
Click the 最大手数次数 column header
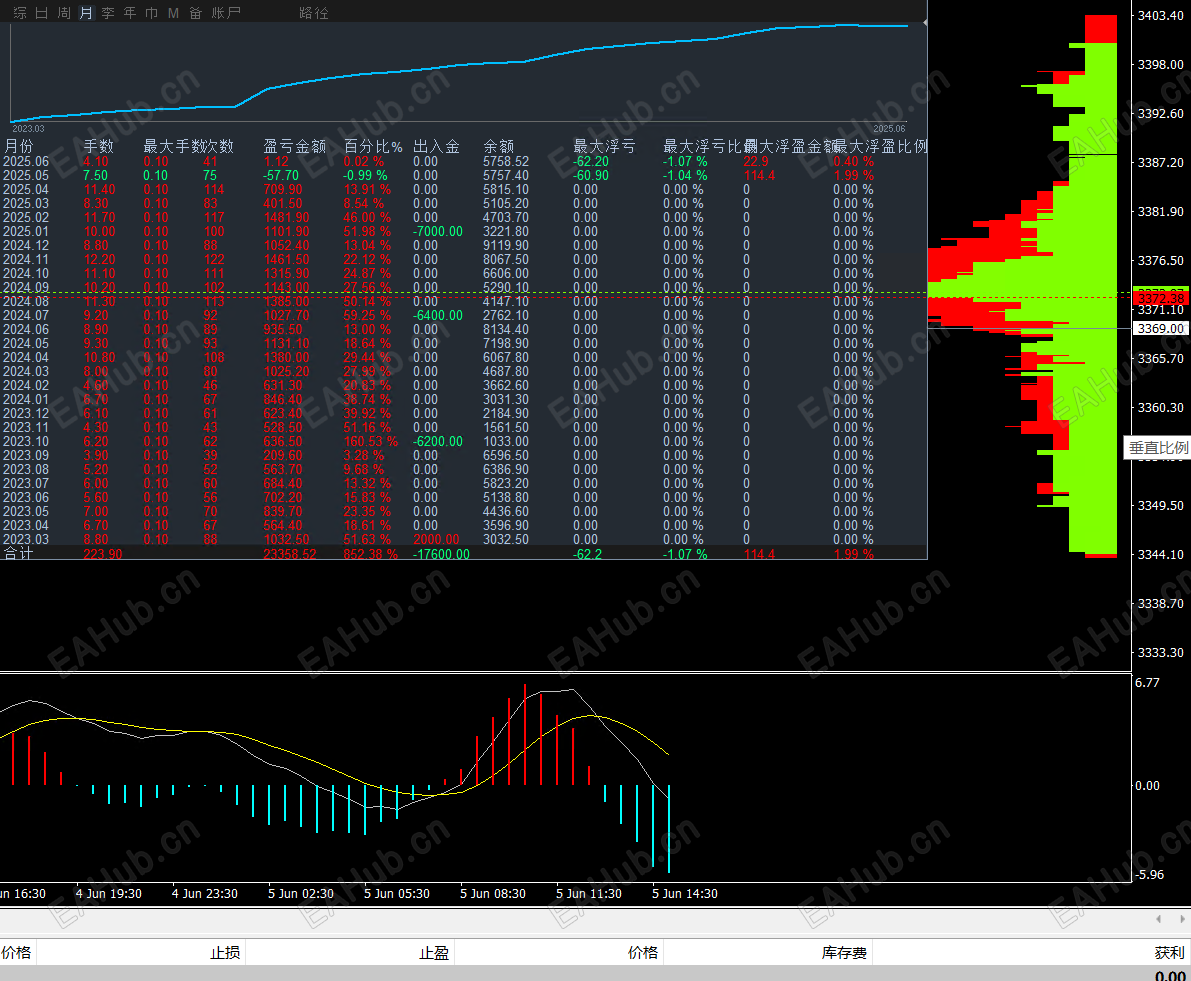188,146
